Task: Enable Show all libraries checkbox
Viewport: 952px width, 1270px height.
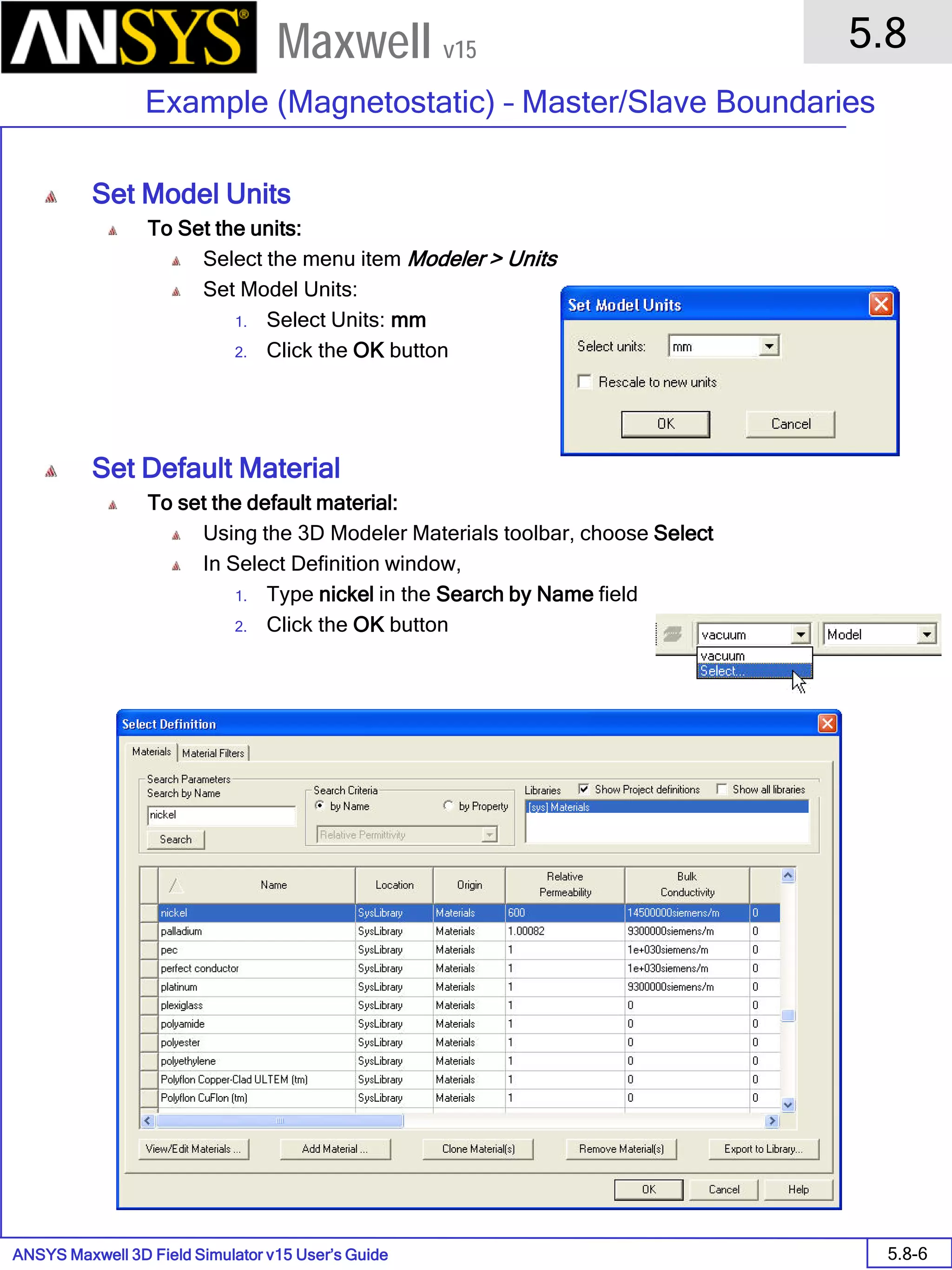Action: 721,789
